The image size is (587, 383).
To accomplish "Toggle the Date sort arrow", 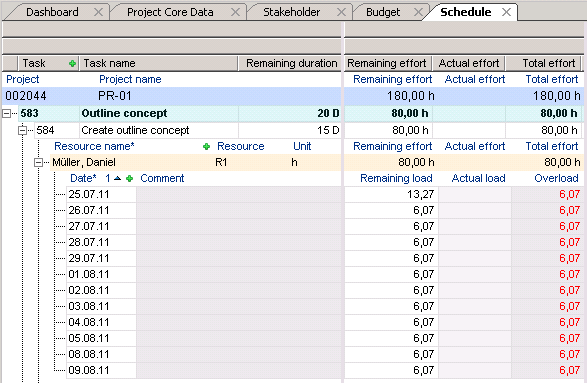I will (x=118, y=178).
